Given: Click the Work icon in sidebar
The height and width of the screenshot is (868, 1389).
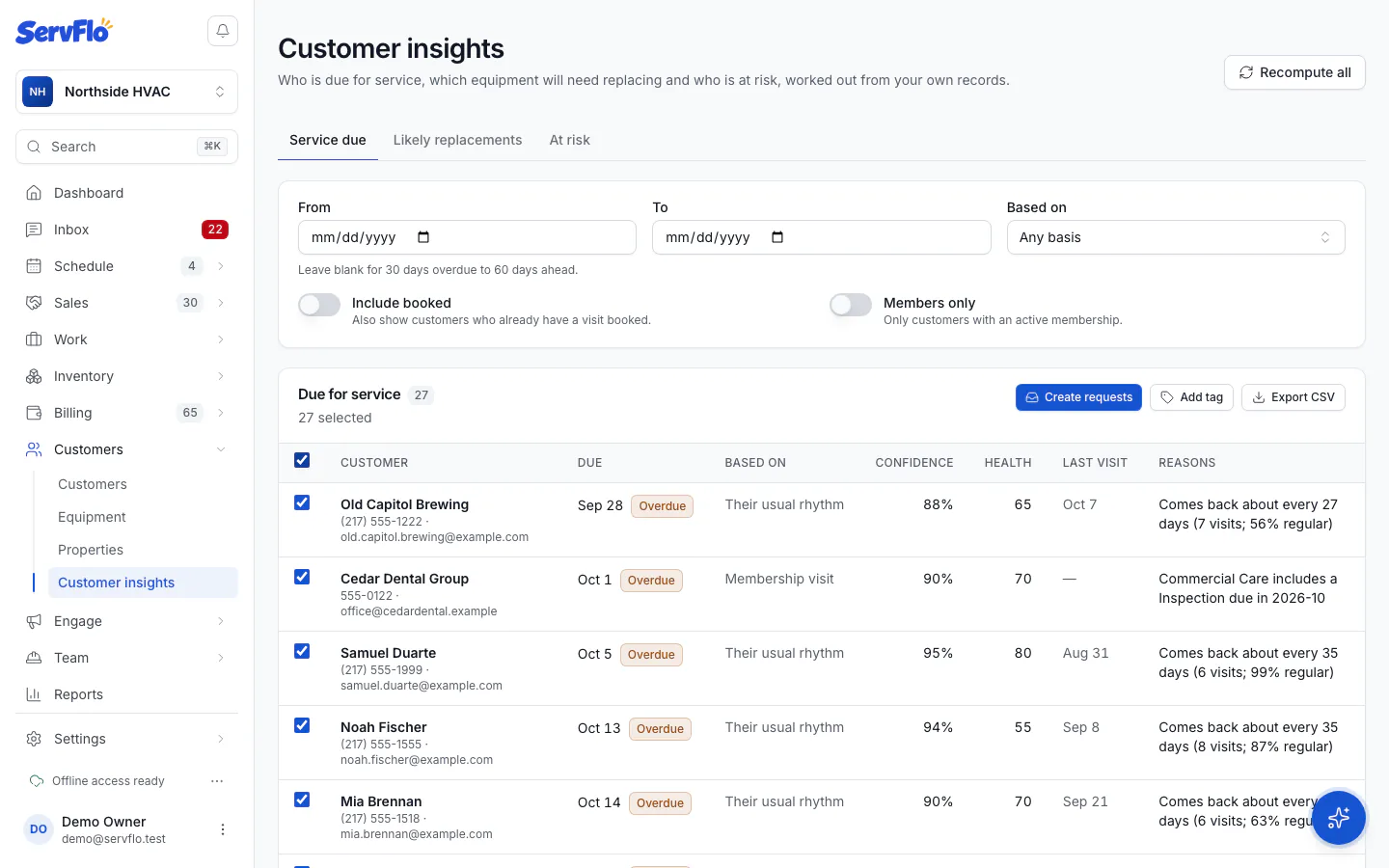Looking at the screenshot, I should tap(34, 339).
